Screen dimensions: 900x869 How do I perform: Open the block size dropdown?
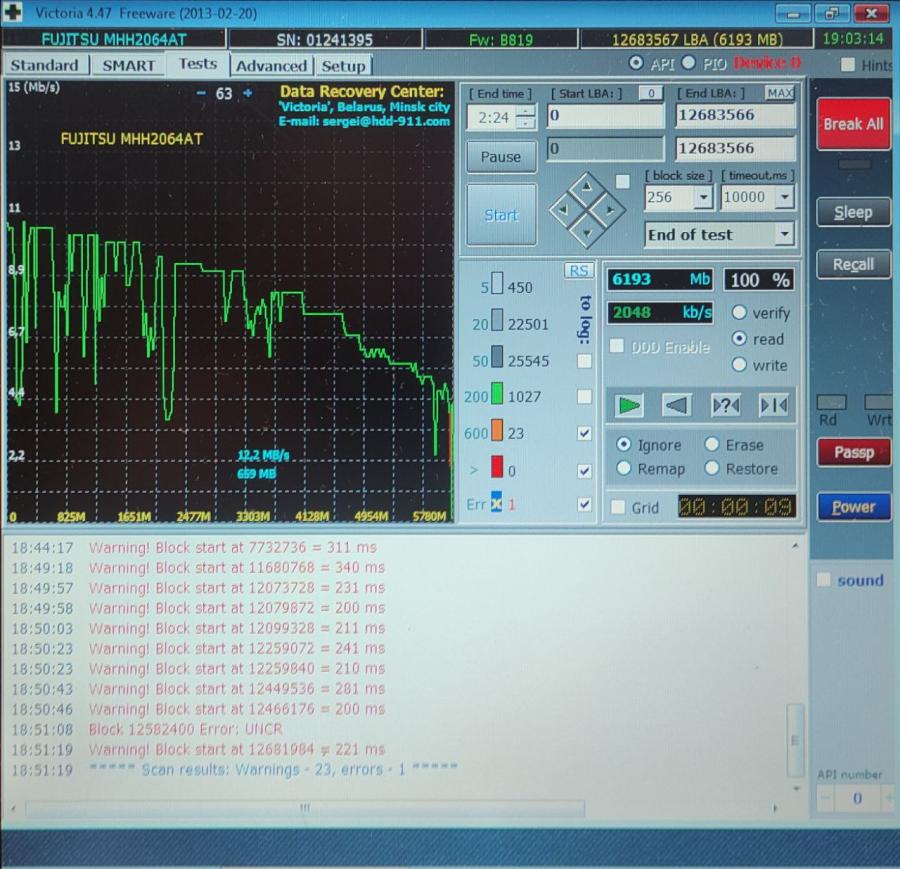coord(702,197)
